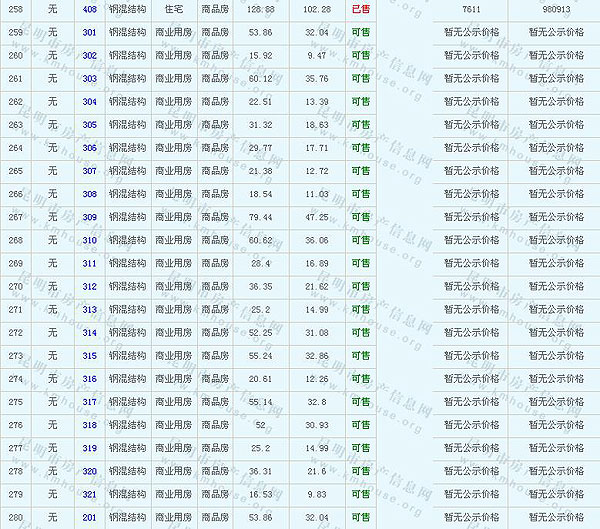Select the 79.44 area value cell
Image resolution: width=600 pixels, height=529 pixels.
point(260,217)
